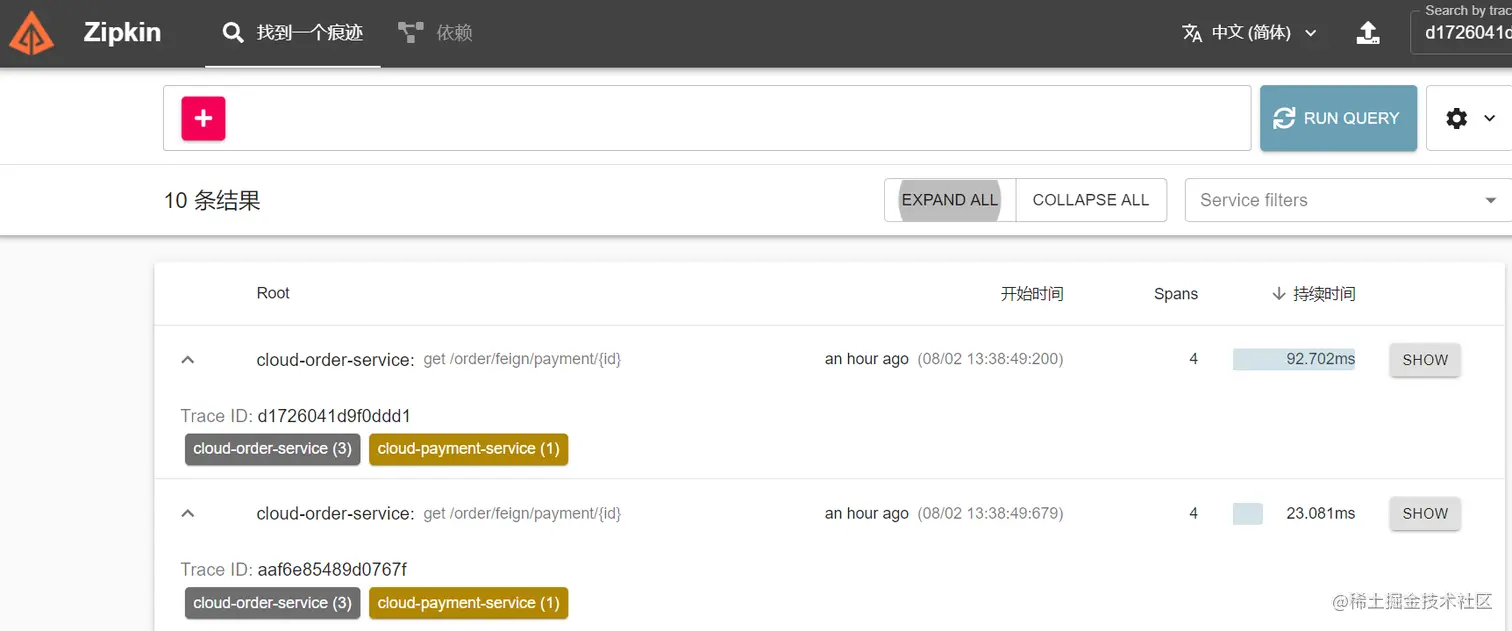Collapse the trace row starting 13:38:49:200
1512x631 pixels.
point(187,359)
